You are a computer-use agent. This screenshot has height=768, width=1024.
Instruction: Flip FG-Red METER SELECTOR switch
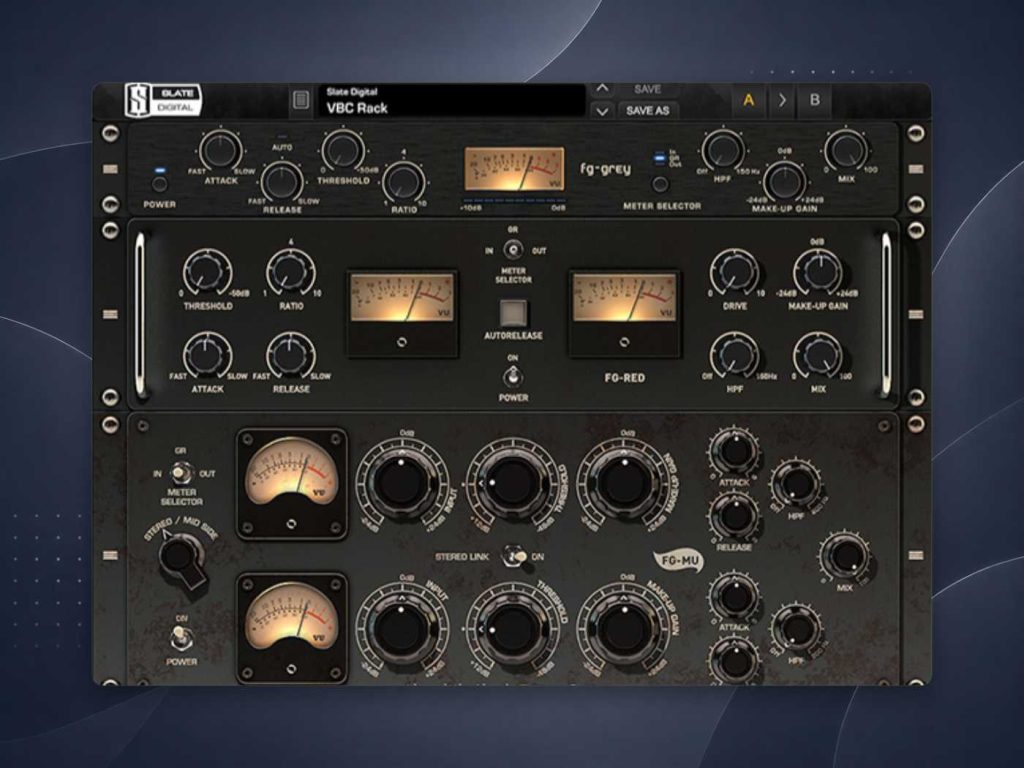coord(513,249)
